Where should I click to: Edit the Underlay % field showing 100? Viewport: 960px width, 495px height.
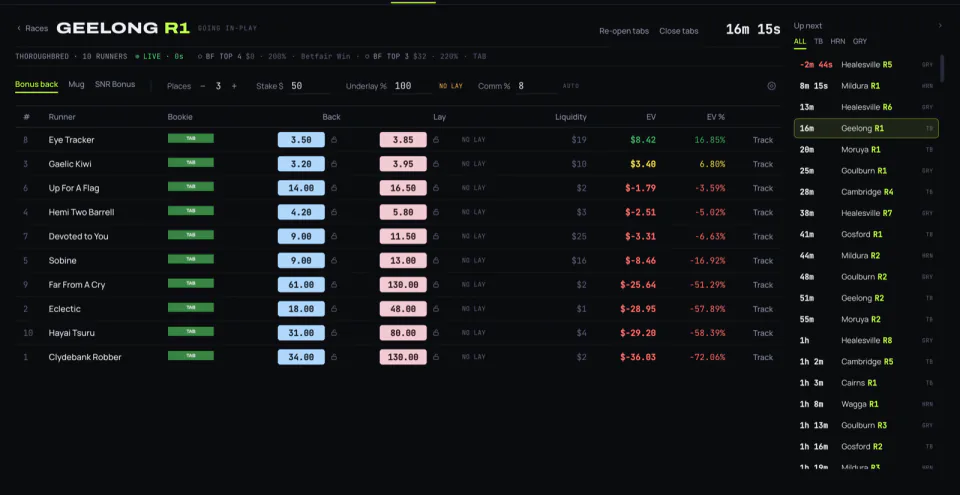(411, 86)
